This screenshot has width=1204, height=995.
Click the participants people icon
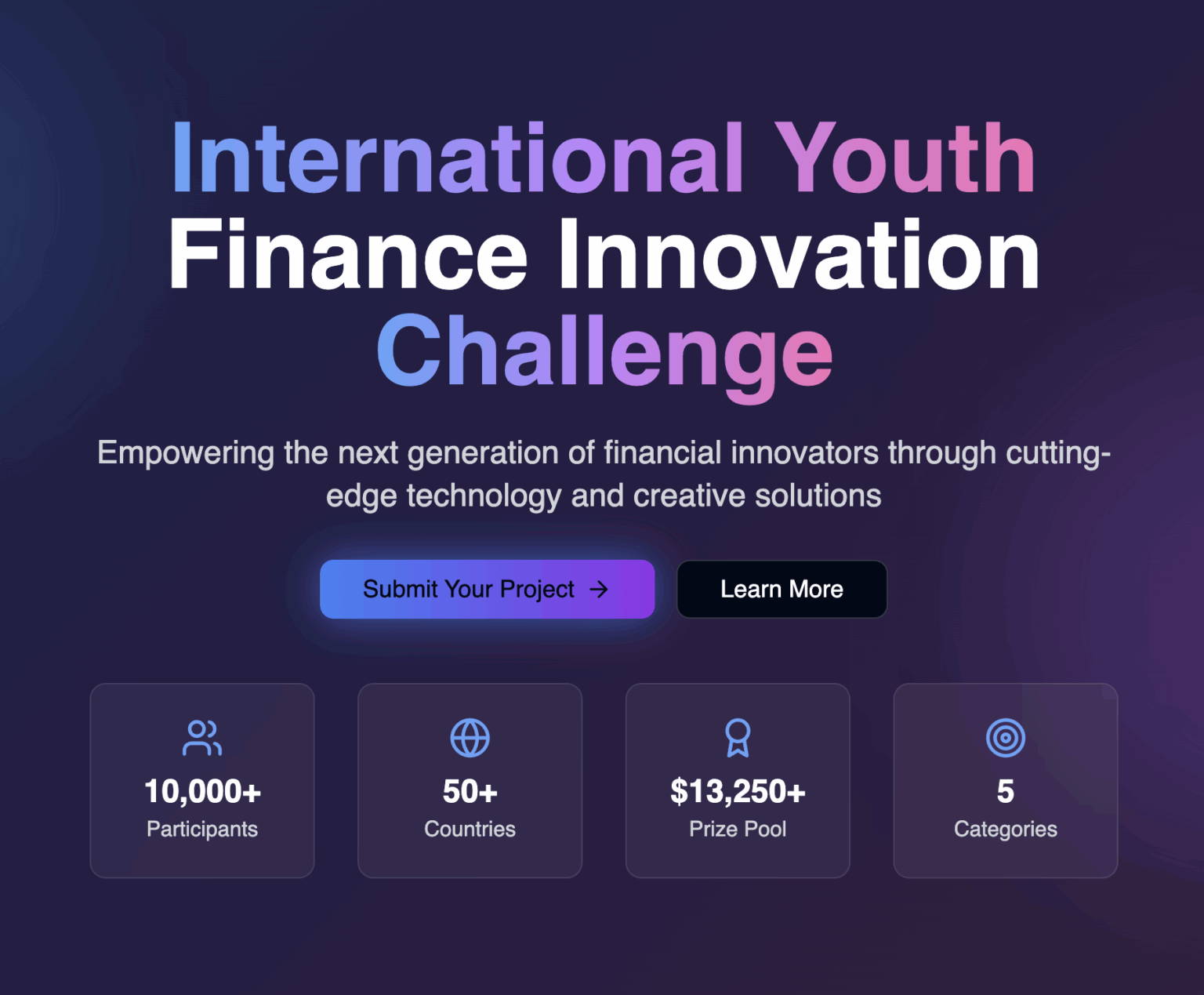(202, 737)
